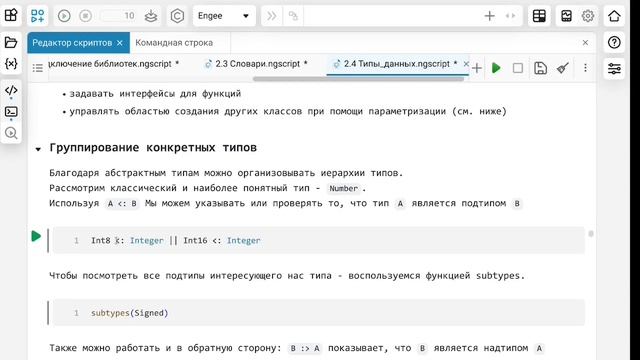Open the script editor code icon
640x360 pixels.
[x=11, y=90]
